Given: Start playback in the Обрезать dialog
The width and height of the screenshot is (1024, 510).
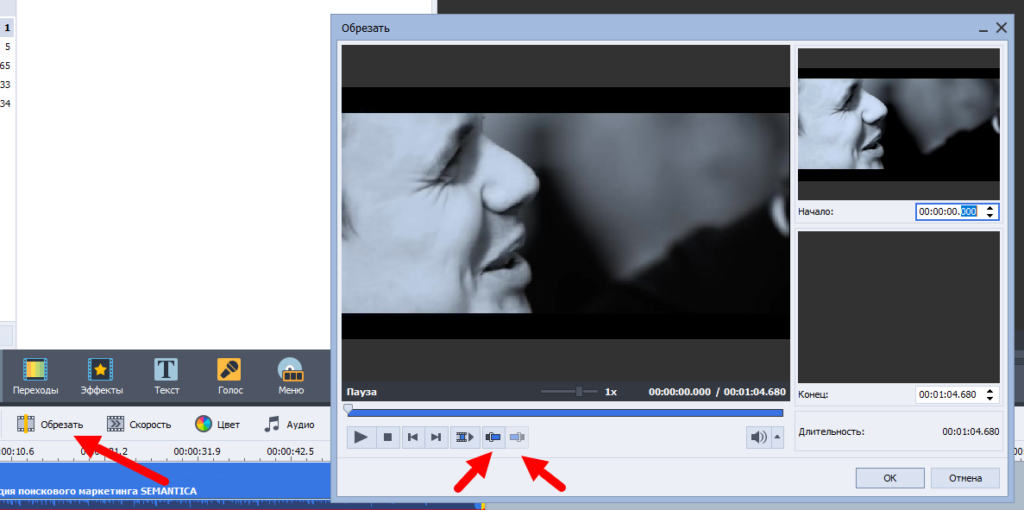Looking at the screenshot, I should click(x=360, y=438).
